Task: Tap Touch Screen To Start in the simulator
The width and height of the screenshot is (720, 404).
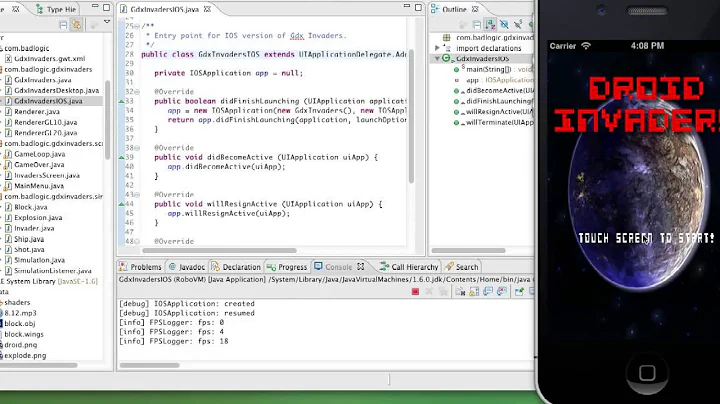Action: pyautogui.click(x=646, y=238)
